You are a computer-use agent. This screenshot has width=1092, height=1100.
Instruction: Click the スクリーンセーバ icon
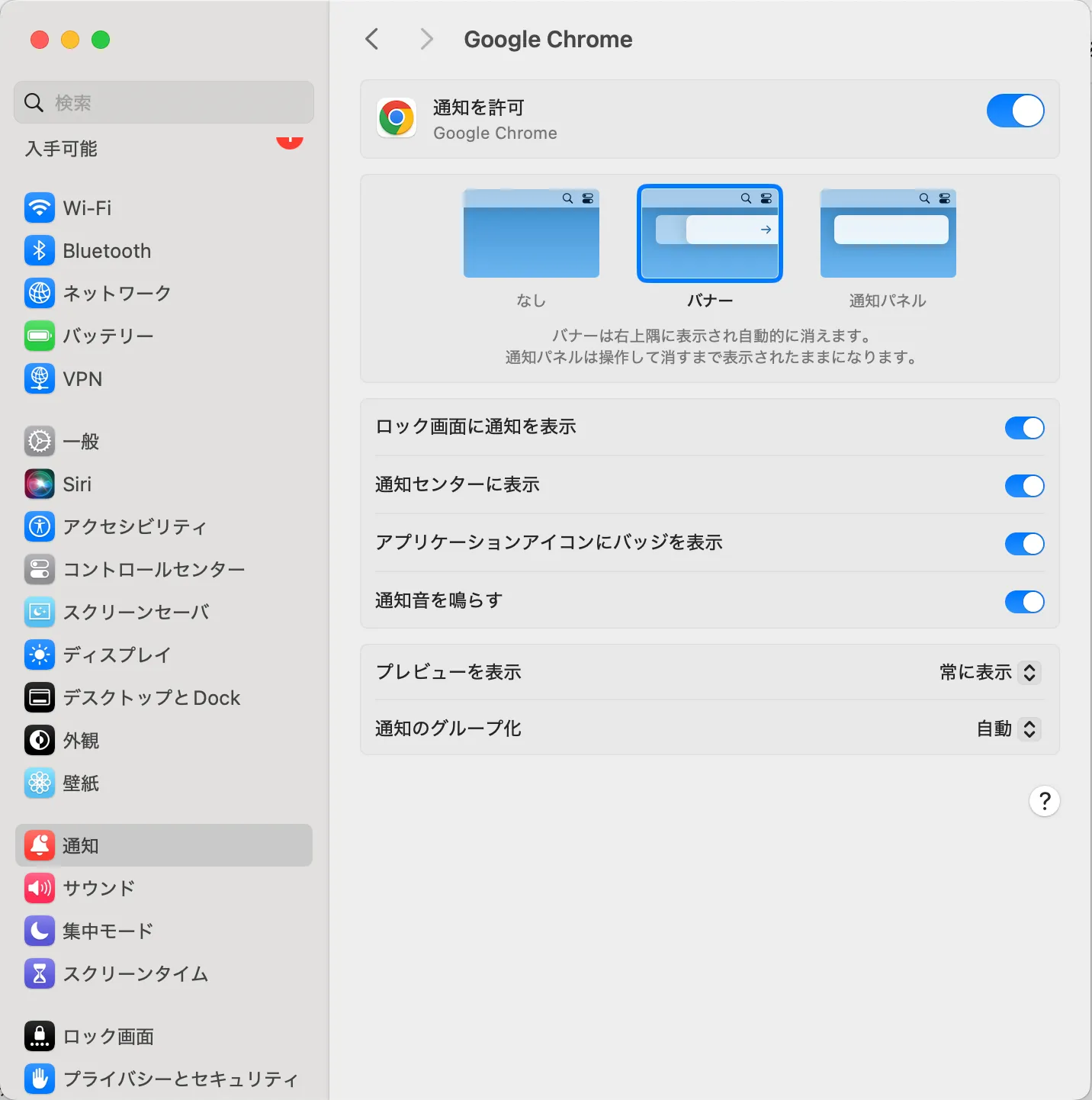click(x=40, y=612)
